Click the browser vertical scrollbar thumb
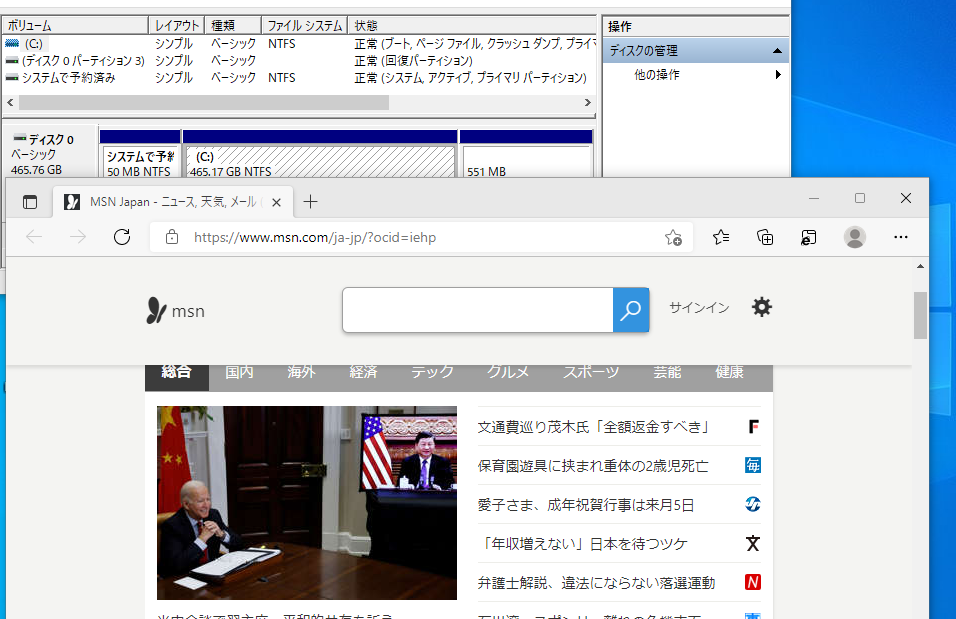The width and height of the screenshot is (956, 619). pos(920,315)
